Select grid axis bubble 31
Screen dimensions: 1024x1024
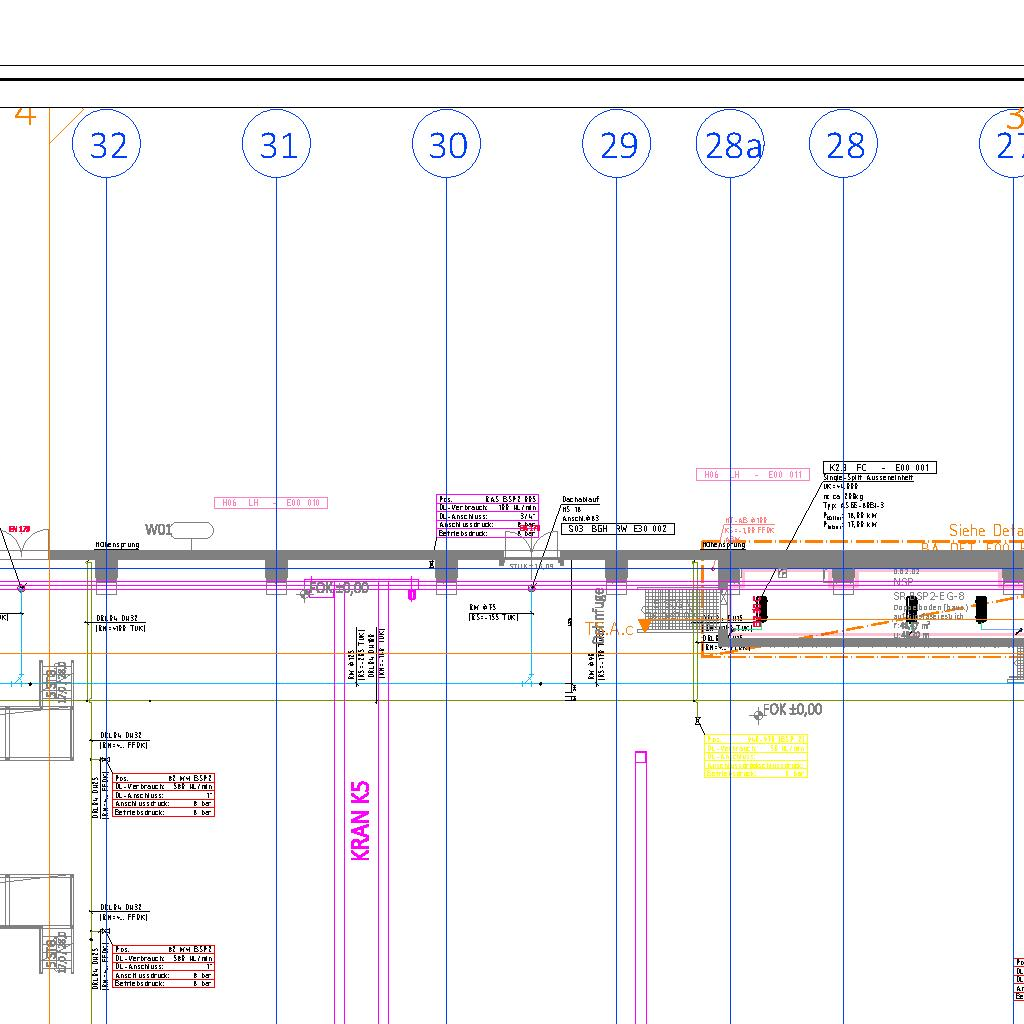[277, 145]
